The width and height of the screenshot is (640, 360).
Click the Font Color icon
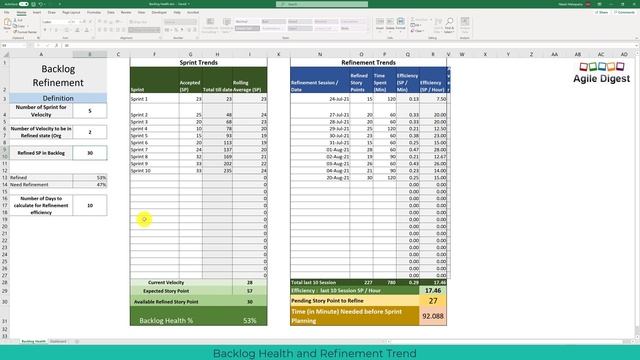click(86, 30)
